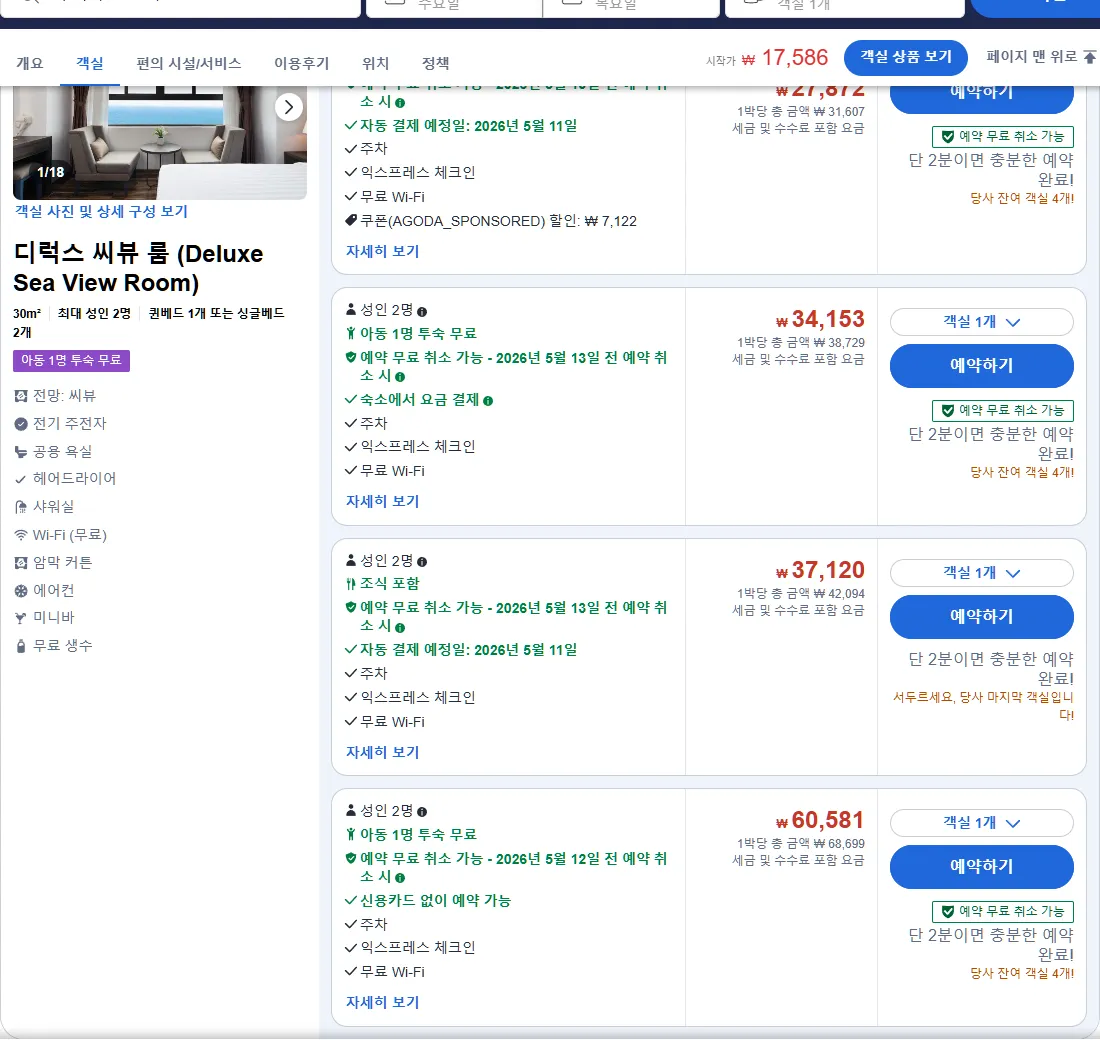Open 객실 1개 dropdown for ₩34,153 offer

[981, 322]
